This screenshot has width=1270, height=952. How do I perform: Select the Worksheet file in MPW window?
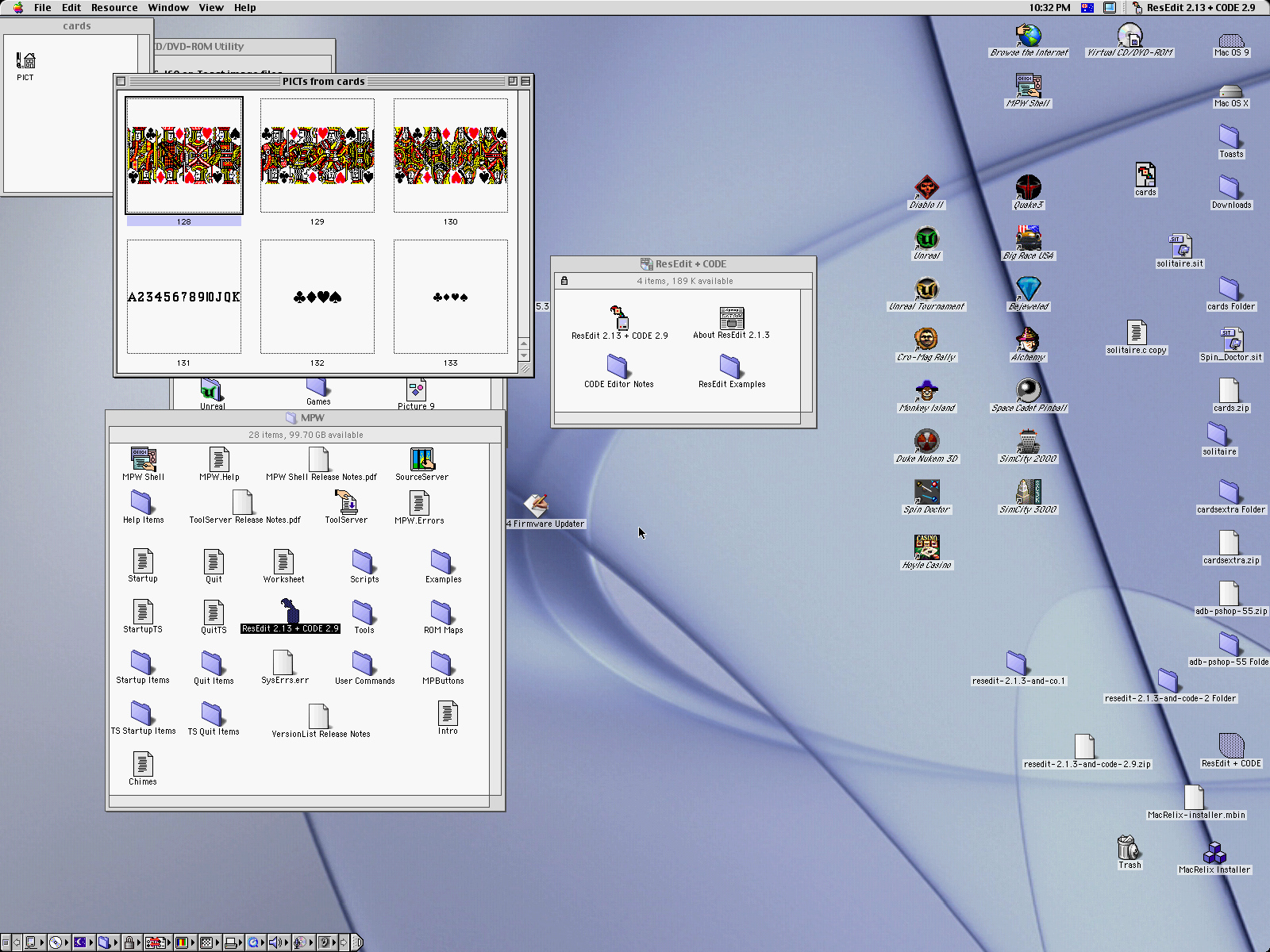(x=283, y=562)
